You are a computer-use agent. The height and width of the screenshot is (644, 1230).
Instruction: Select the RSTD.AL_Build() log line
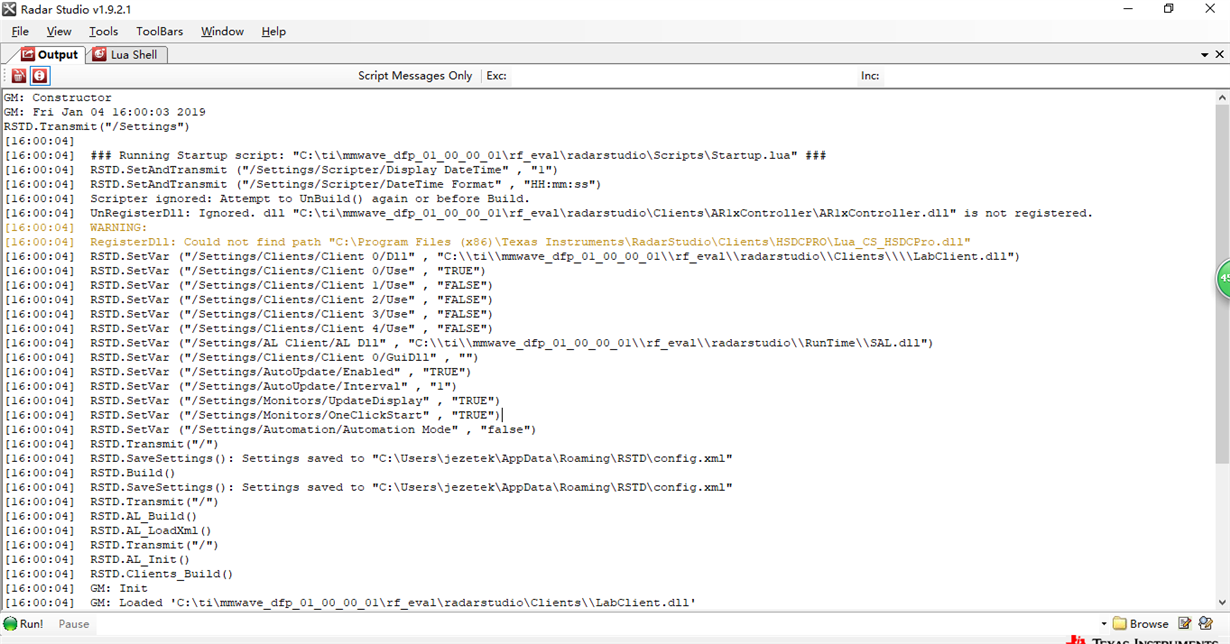[x=100, y=517]
